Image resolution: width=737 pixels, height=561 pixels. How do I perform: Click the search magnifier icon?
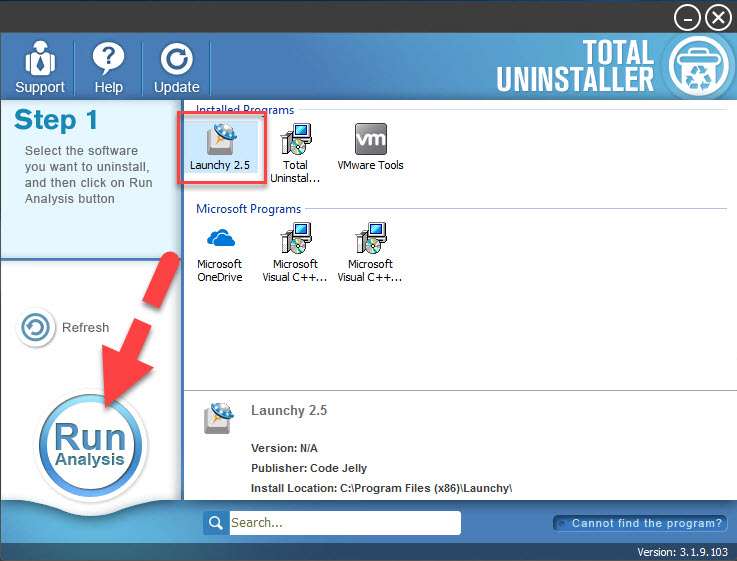pos(216,522)
